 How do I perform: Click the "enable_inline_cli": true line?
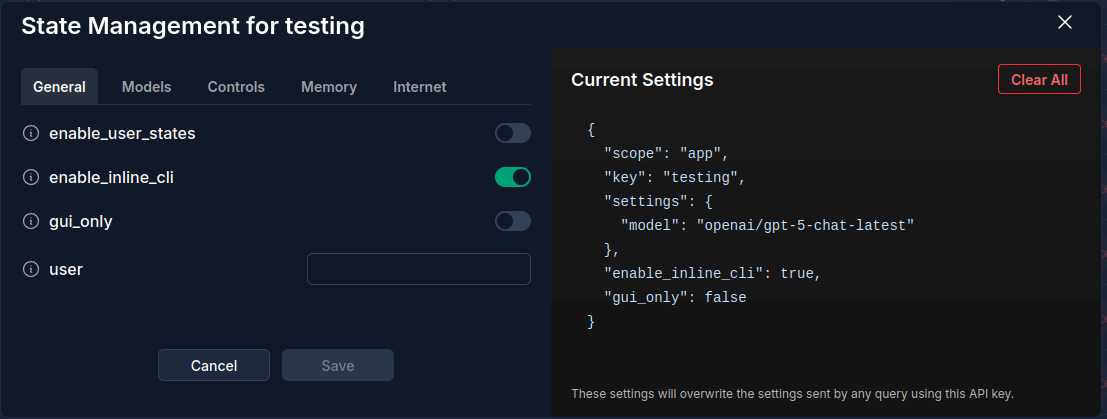tap(712, 273)
